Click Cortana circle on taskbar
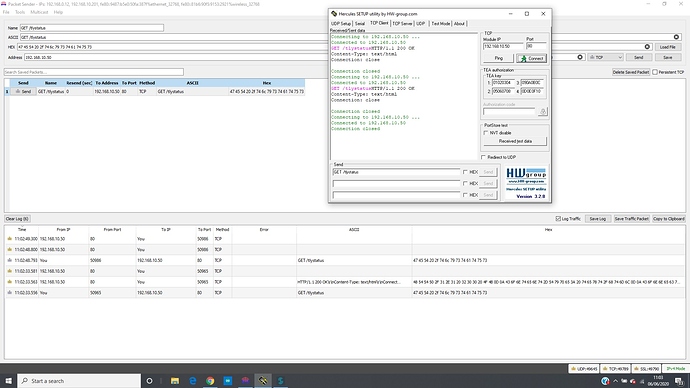 tap(149, 381)
